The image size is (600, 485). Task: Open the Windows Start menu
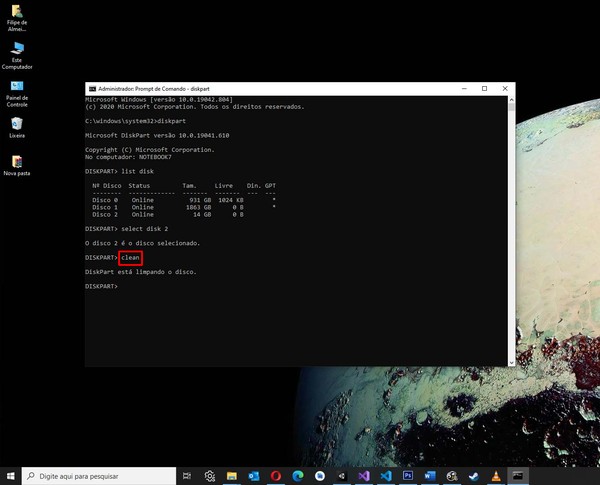[9, 476]
